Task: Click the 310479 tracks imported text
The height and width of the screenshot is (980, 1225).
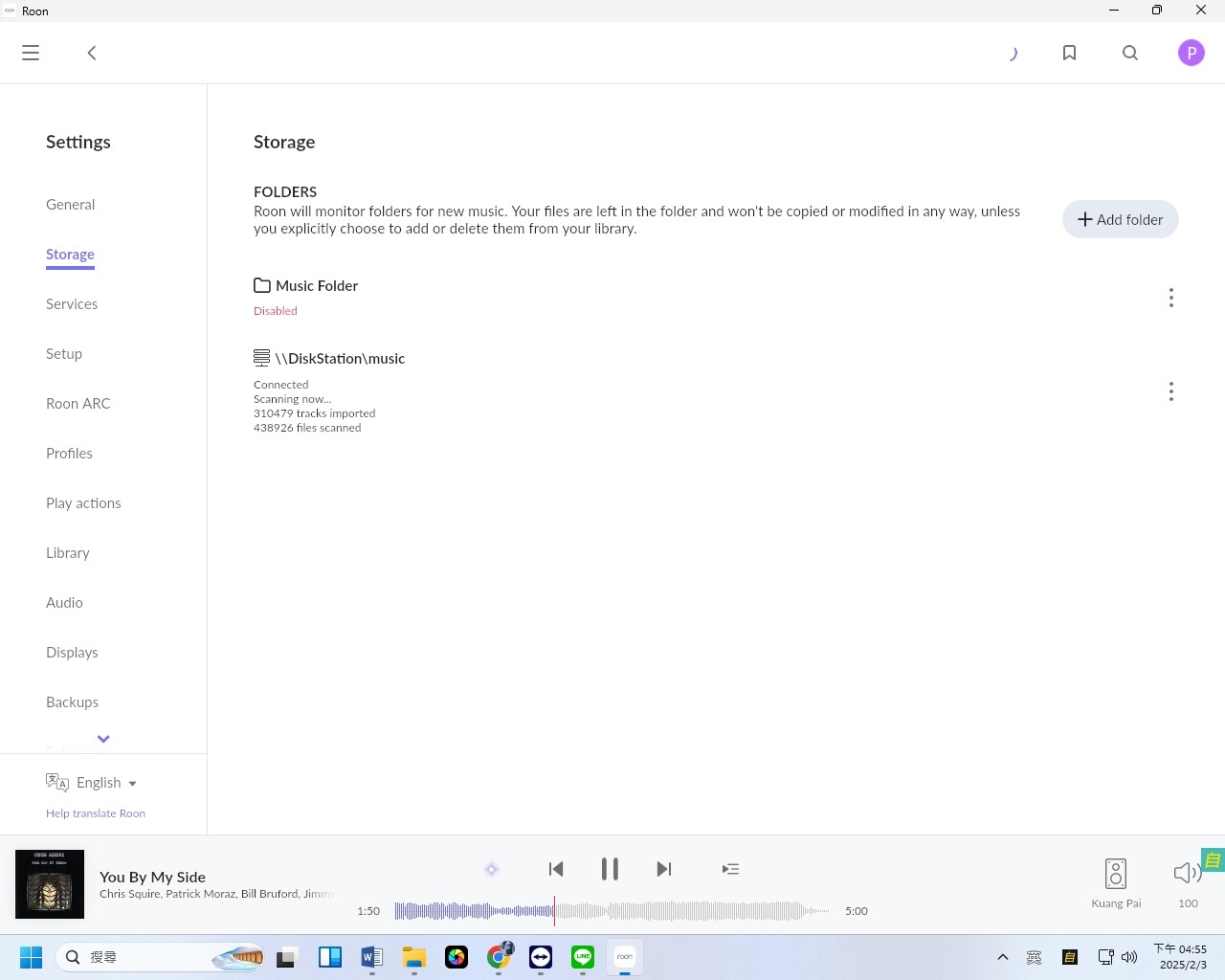Action: (x=315, y=413)
